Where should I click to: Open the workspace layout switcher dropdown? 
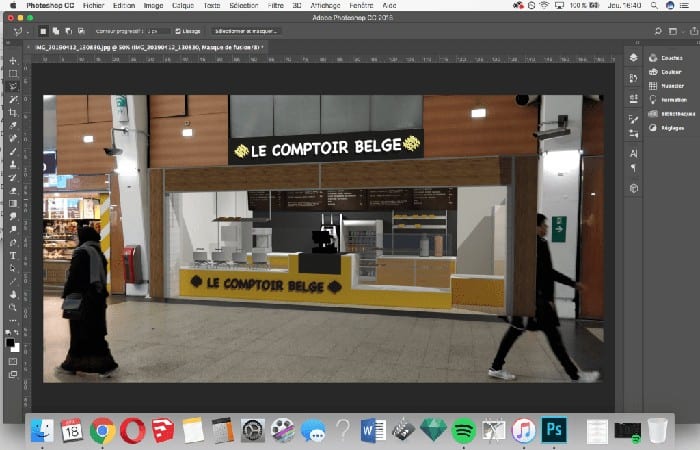(x=673, y=31)
